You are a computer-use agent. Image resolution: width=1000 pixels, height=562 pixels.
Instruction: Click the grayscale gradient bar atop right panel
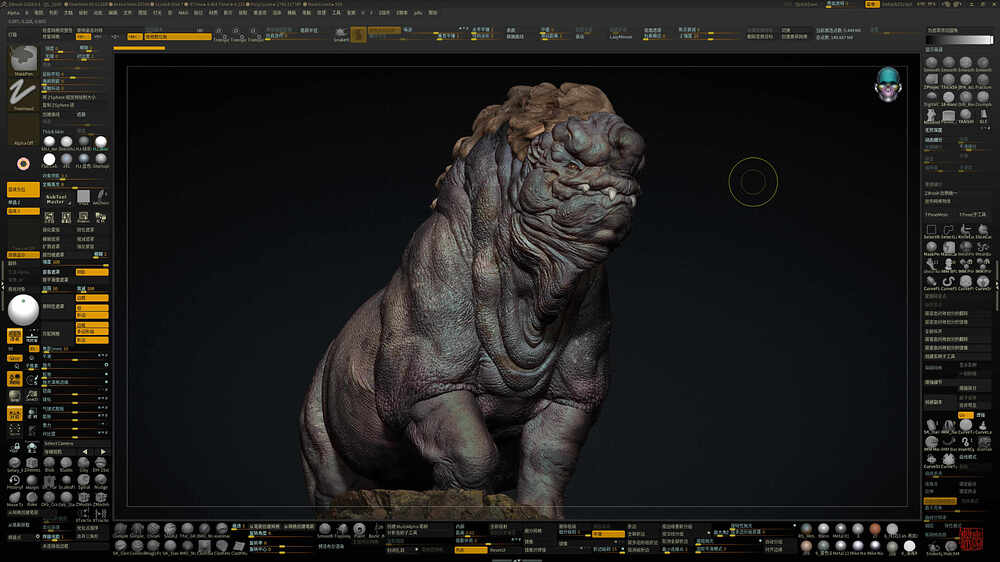click(x=958, y=40)
